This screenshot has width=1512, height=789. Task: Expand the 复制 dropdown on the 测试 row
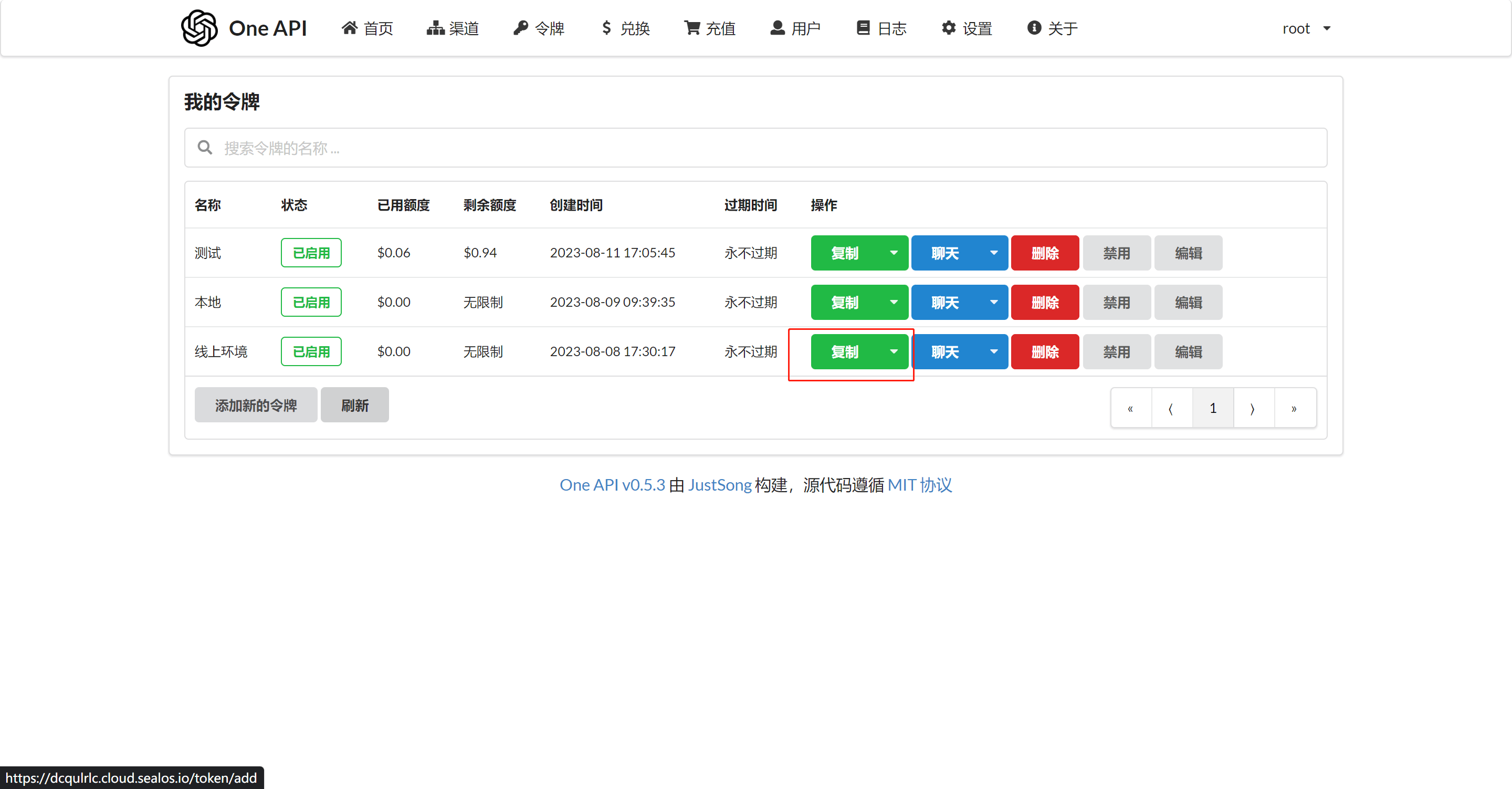point(894,253)
